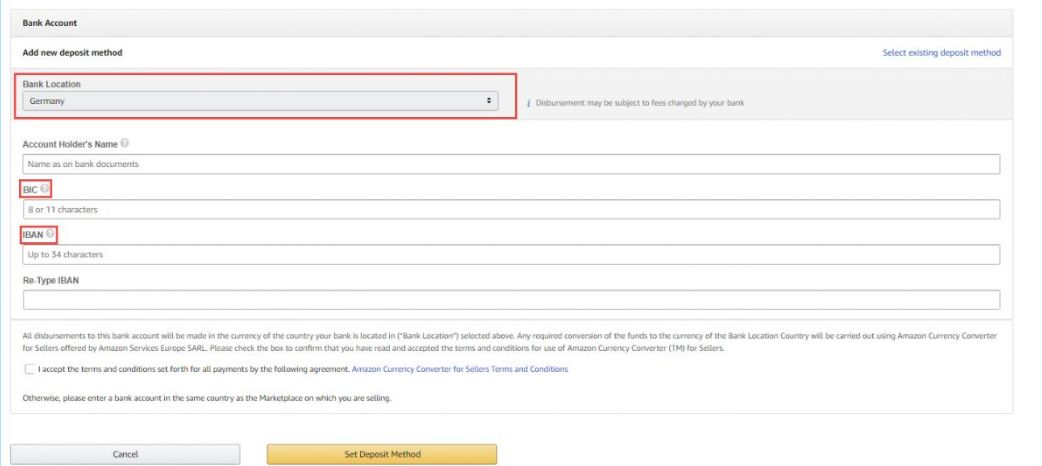Click the Bank Account section header

click(50, 22)
